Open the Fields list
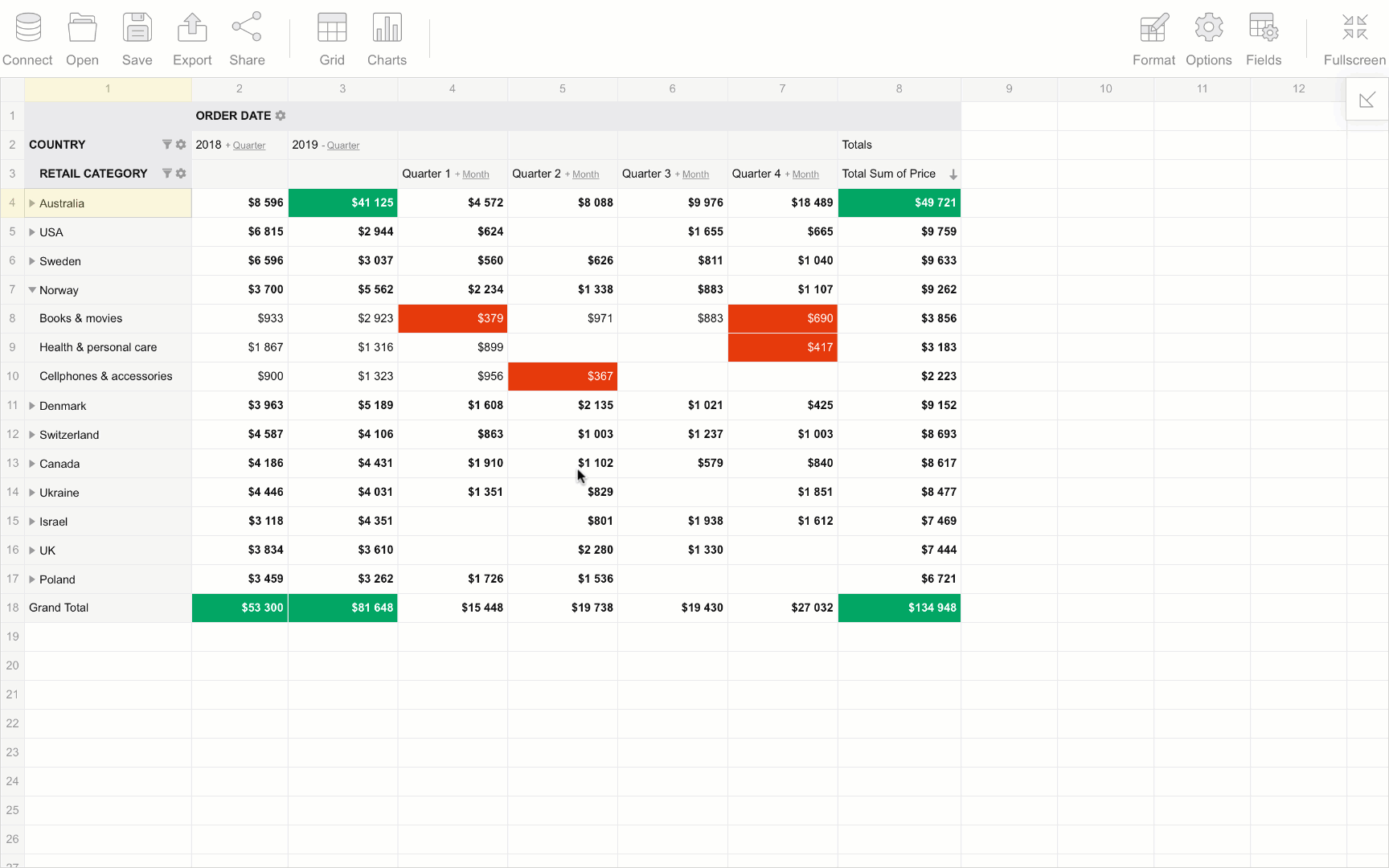This screenshot has width=1389, height=868. [x=1263, y=28]
